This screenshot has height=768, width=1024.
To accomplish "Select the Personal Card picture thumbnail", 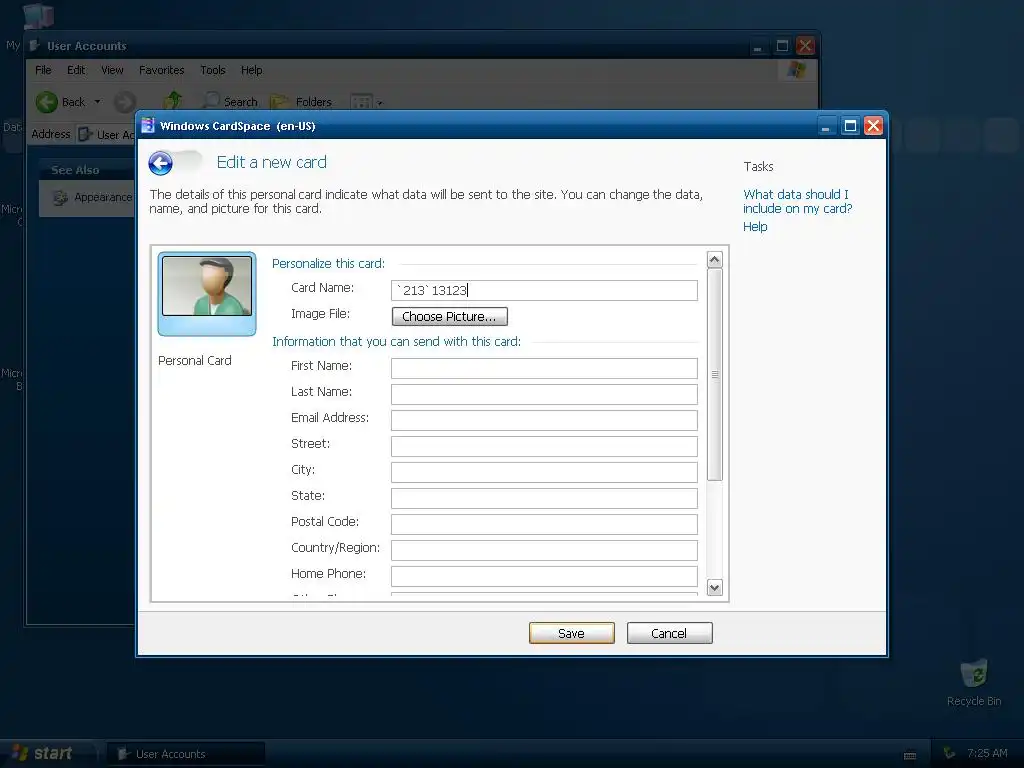I will pyautogui.click(x=207, y=294).
